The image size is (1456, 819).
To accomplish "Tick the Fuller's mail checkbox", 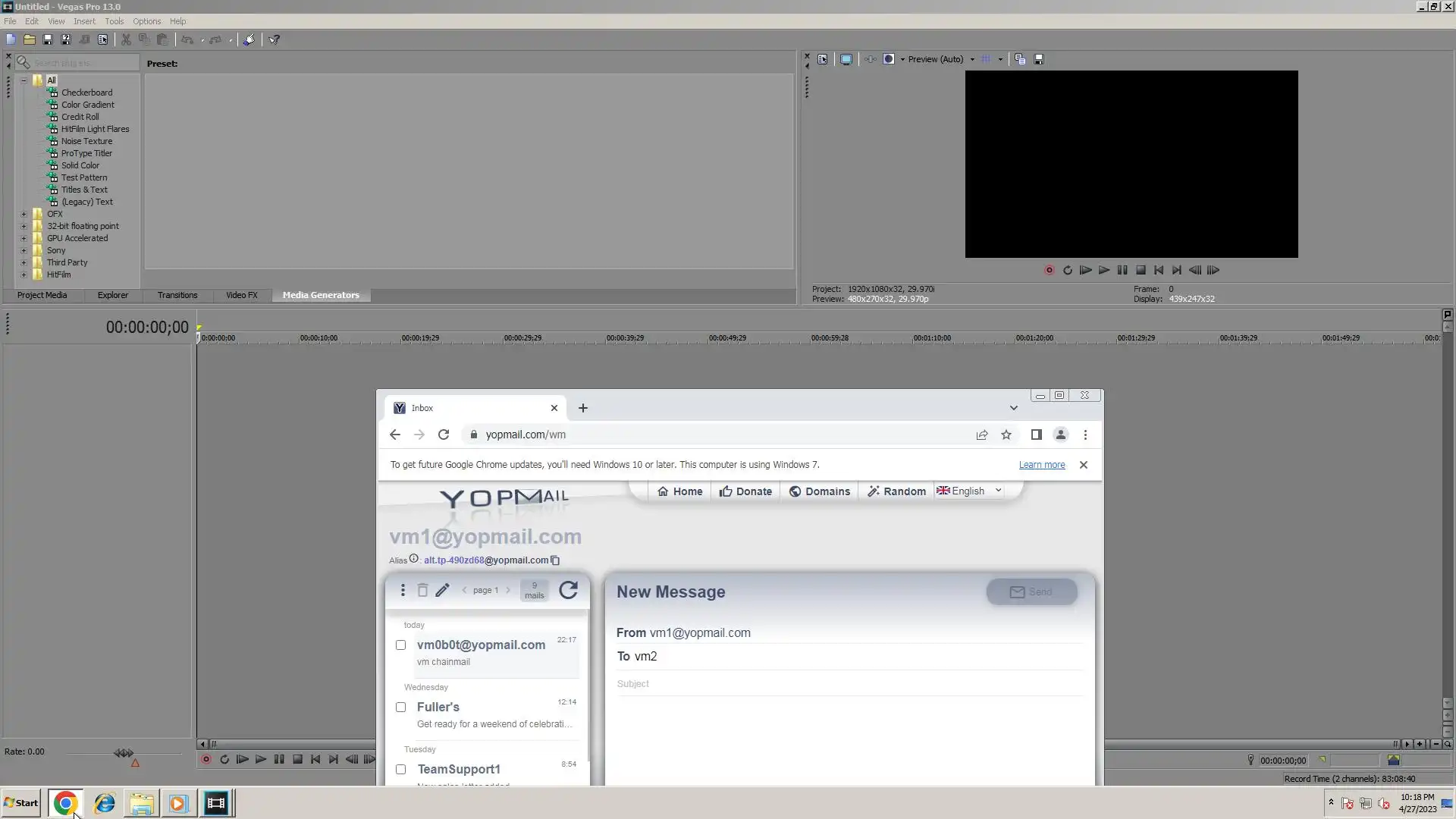I will click(400, 708).
